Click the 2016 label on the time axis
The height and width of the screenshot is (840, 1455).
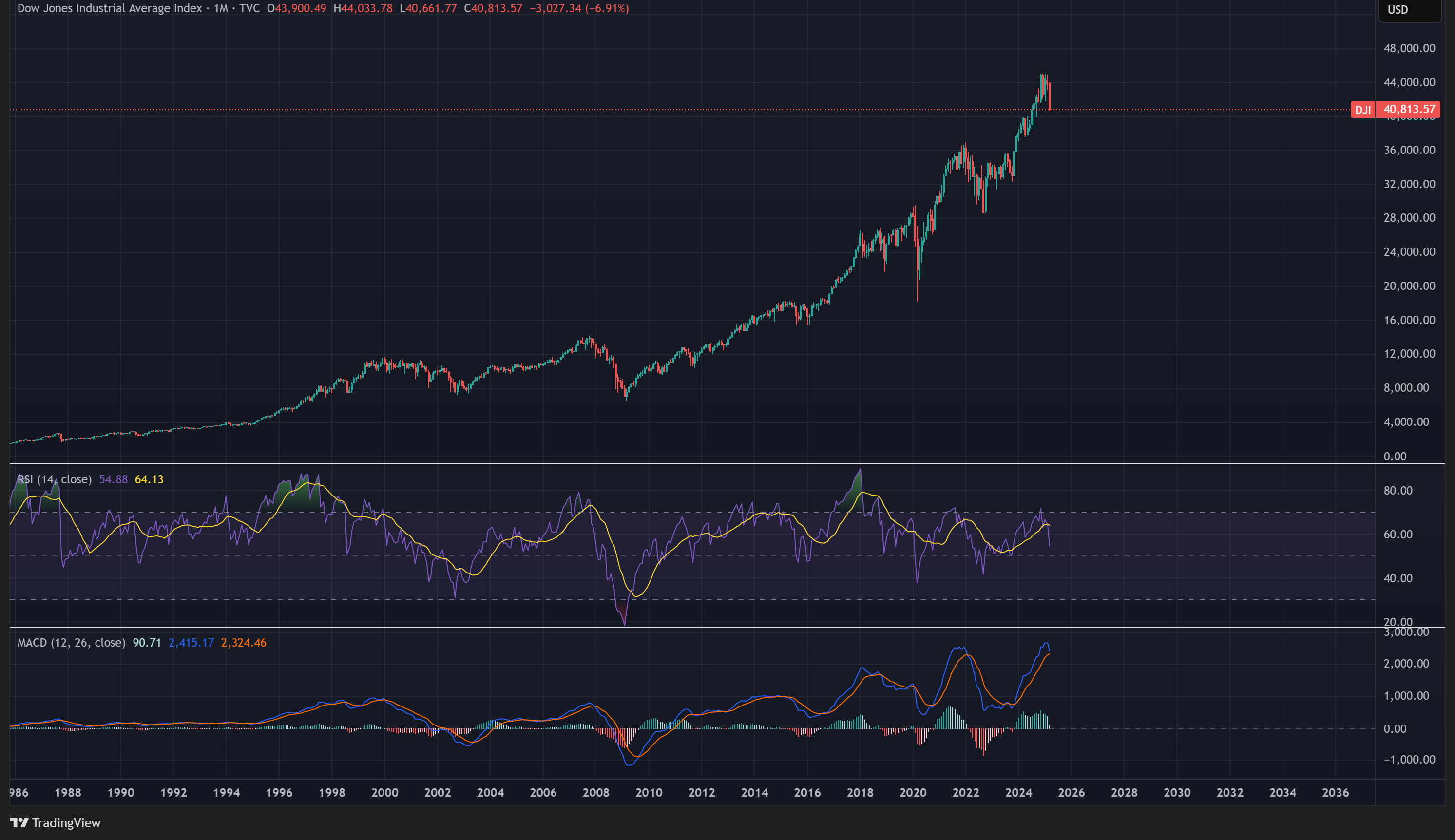[807, 793]
